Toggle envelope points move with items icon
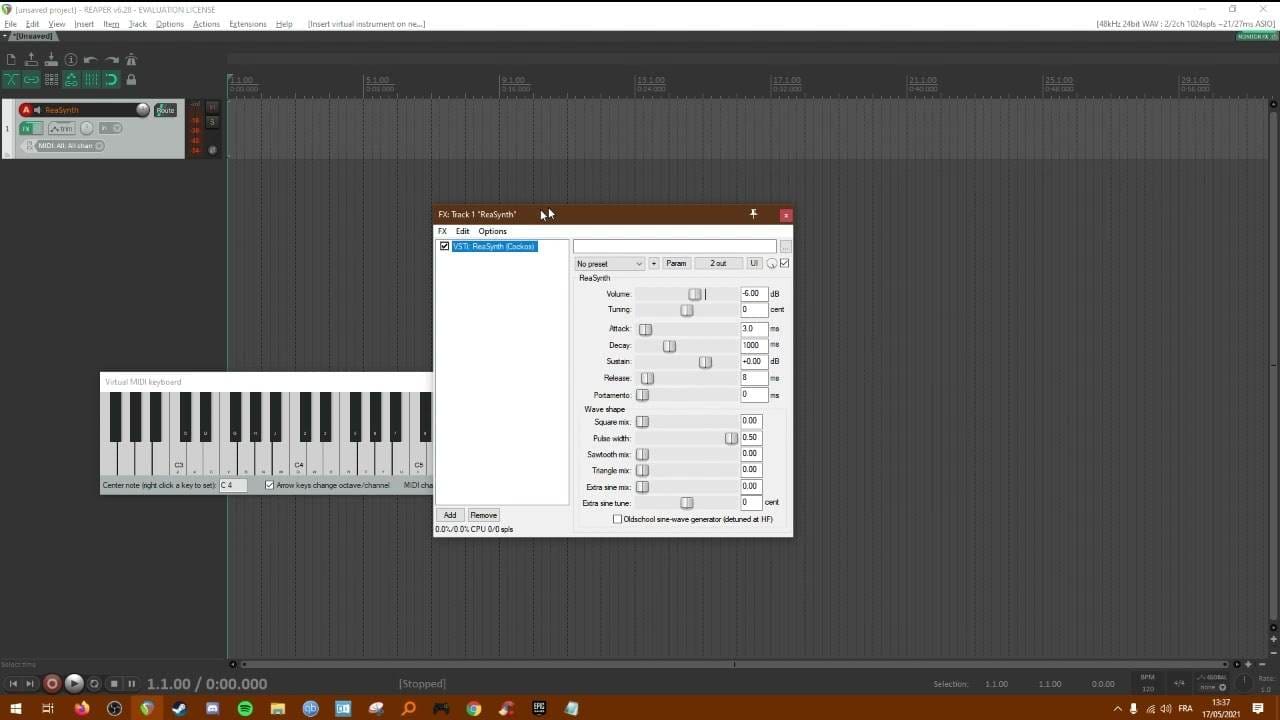The image size is (1280, 720). pyautogui.click(x=71, y=80)
